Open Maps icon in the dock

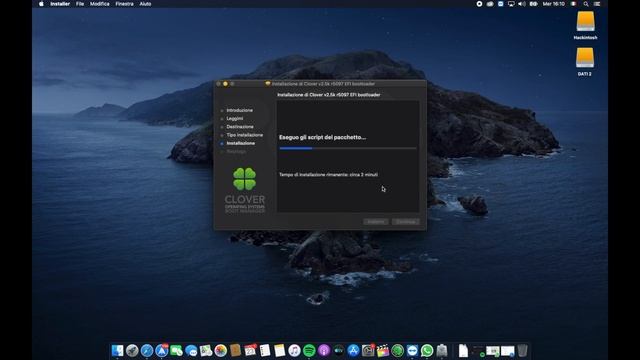206,351
